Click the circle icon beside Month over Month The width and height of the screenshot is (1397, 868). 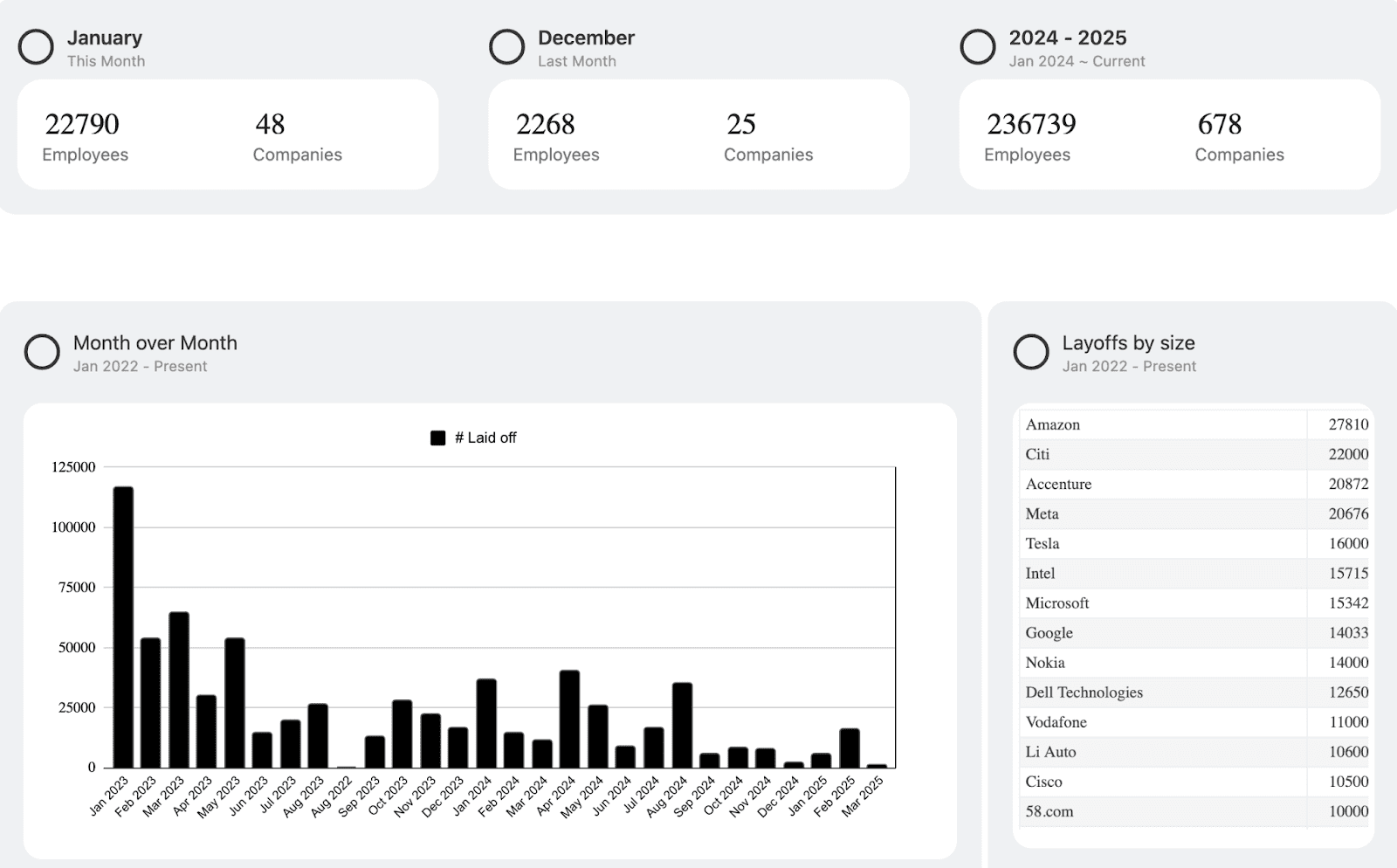[x=42, y=353]
